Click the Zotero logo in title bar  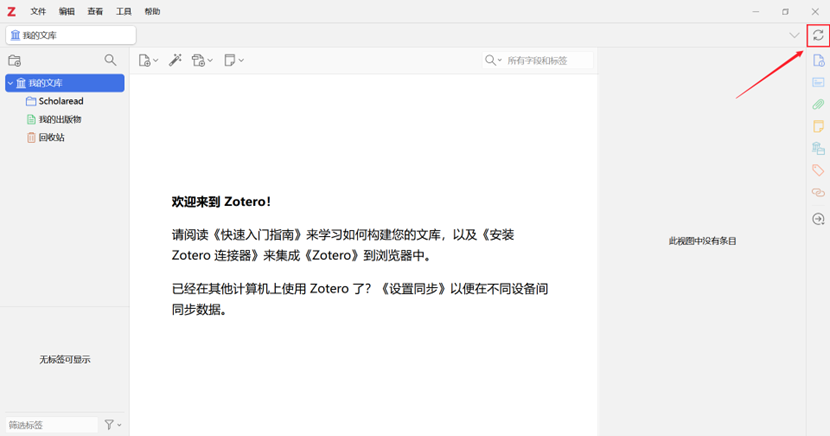[11, 12]
